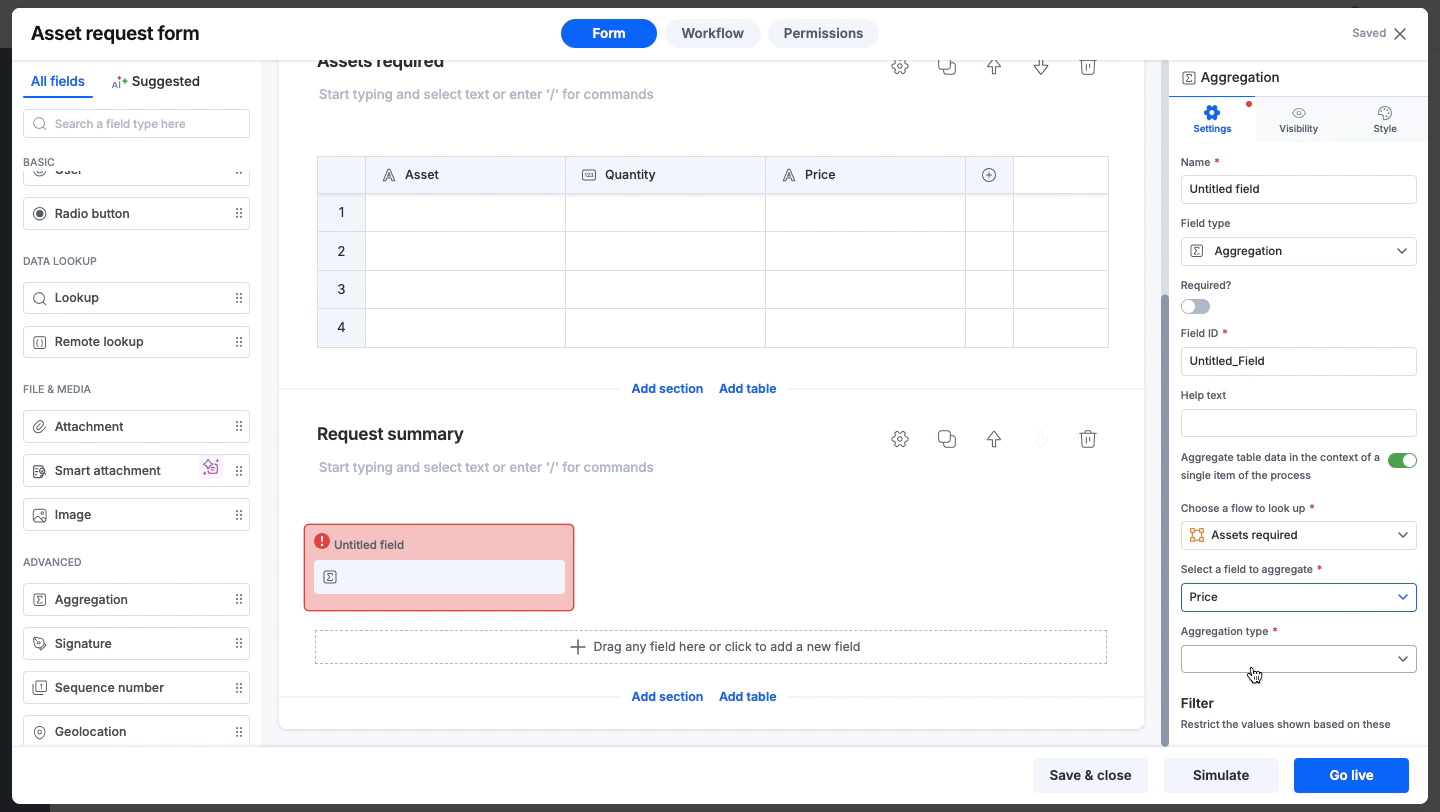The width and height of the screenshot is (1440, 812).
Task: Add a new column with plus icon
Action: (x=989, y=175)
